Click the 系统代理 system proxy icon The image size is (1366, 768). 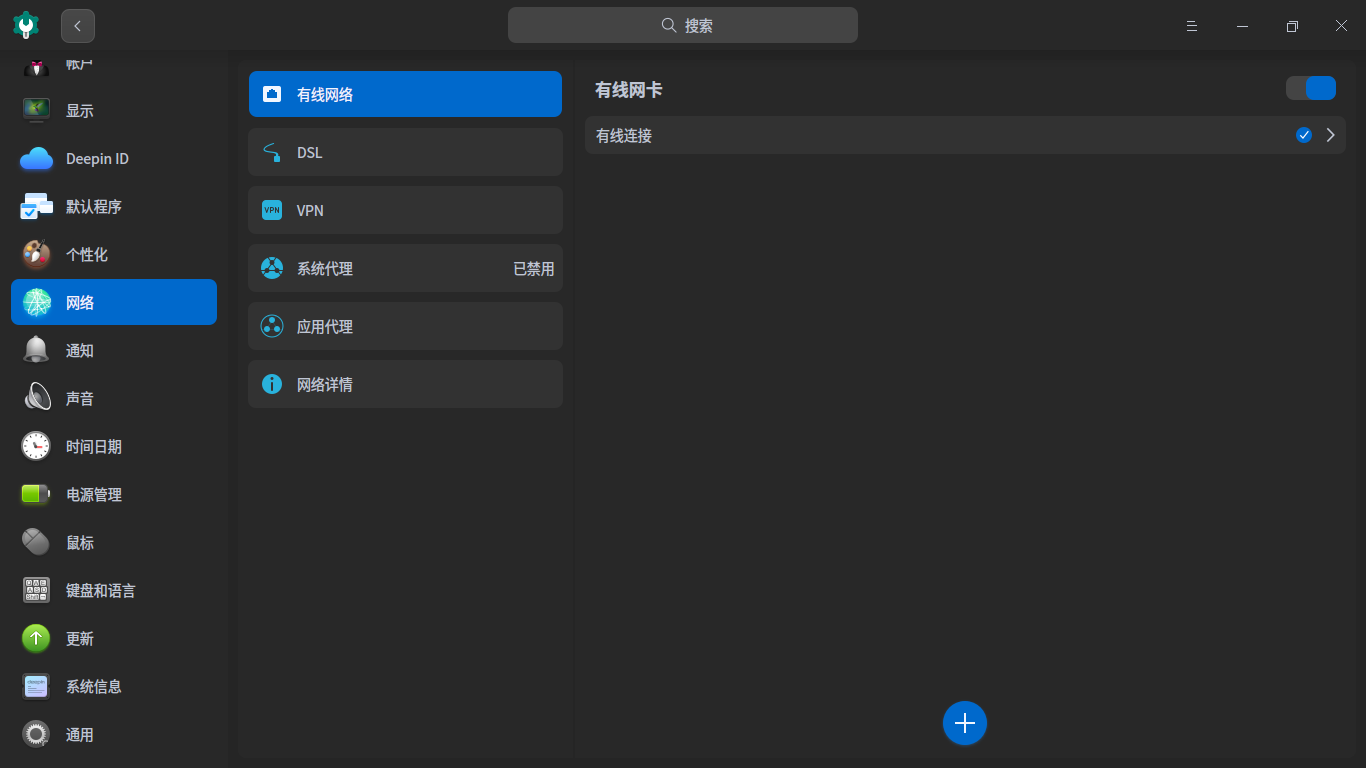coord(272,268)
